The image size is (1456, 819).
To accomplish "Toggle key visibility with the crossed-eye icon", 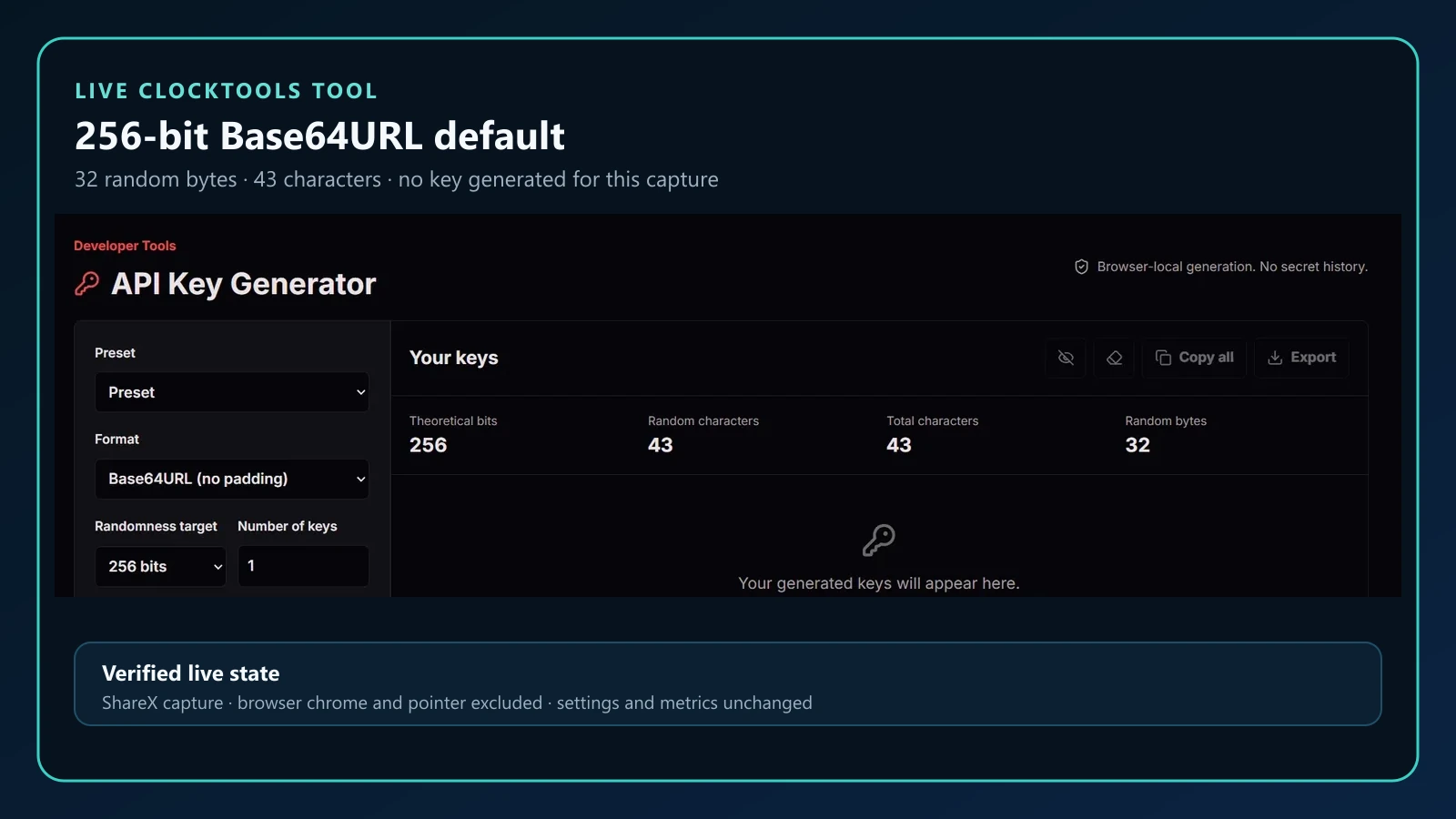I will [1066, 358].
